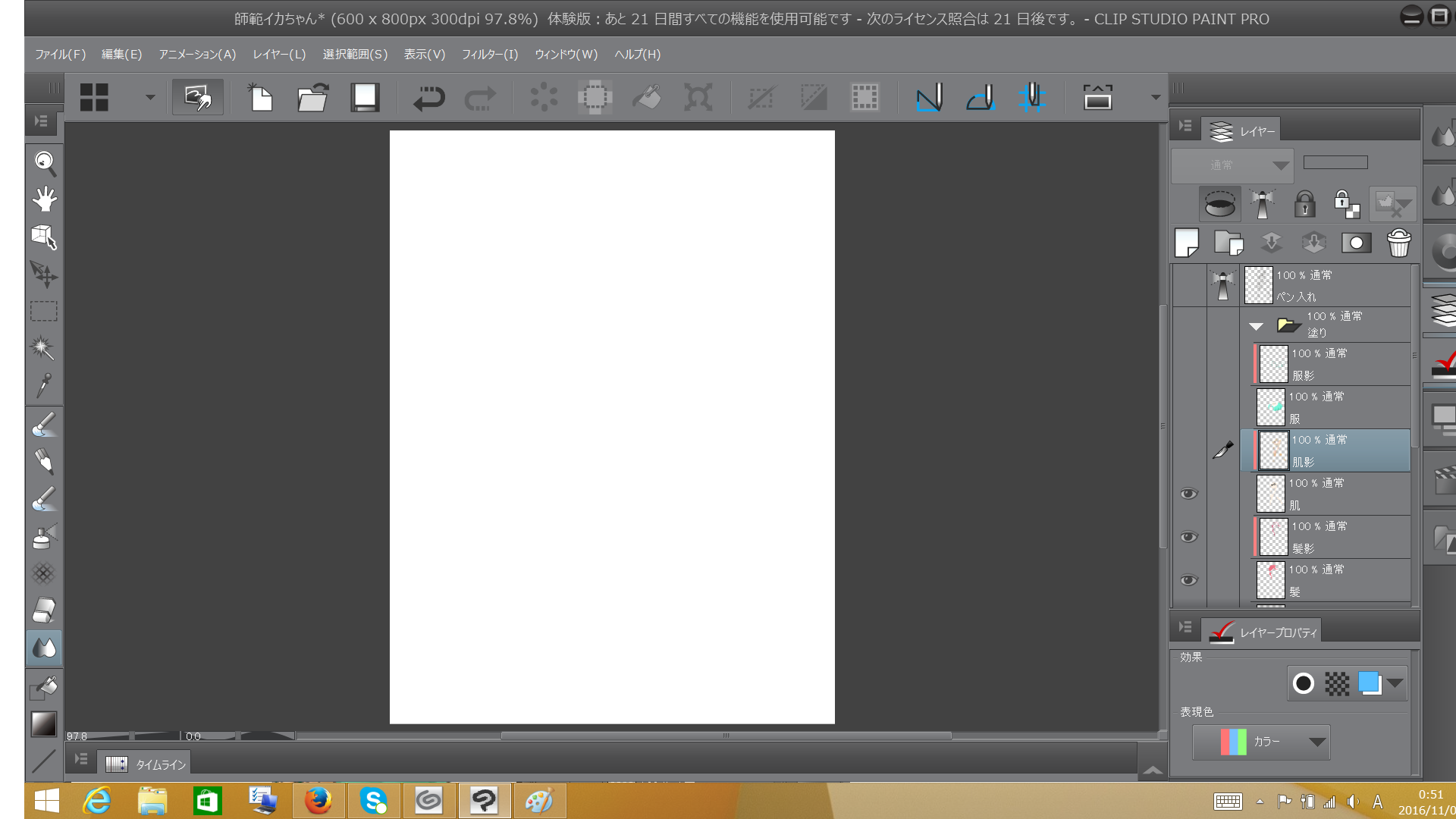Create a new raster layer
This screenshot has height=819, width=1456.
1187,243
